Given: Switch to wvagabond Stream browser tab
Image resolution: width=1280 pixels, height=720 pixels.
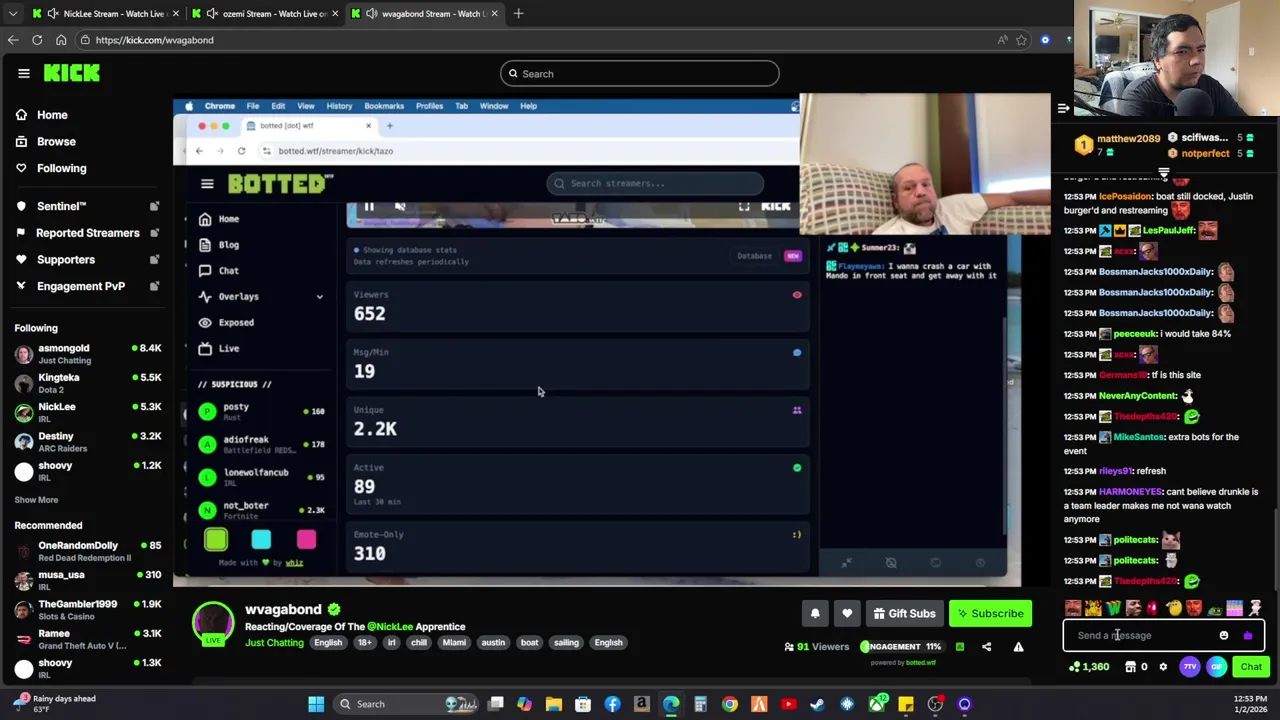Looking at the screenshot, I should coord(425,14).
